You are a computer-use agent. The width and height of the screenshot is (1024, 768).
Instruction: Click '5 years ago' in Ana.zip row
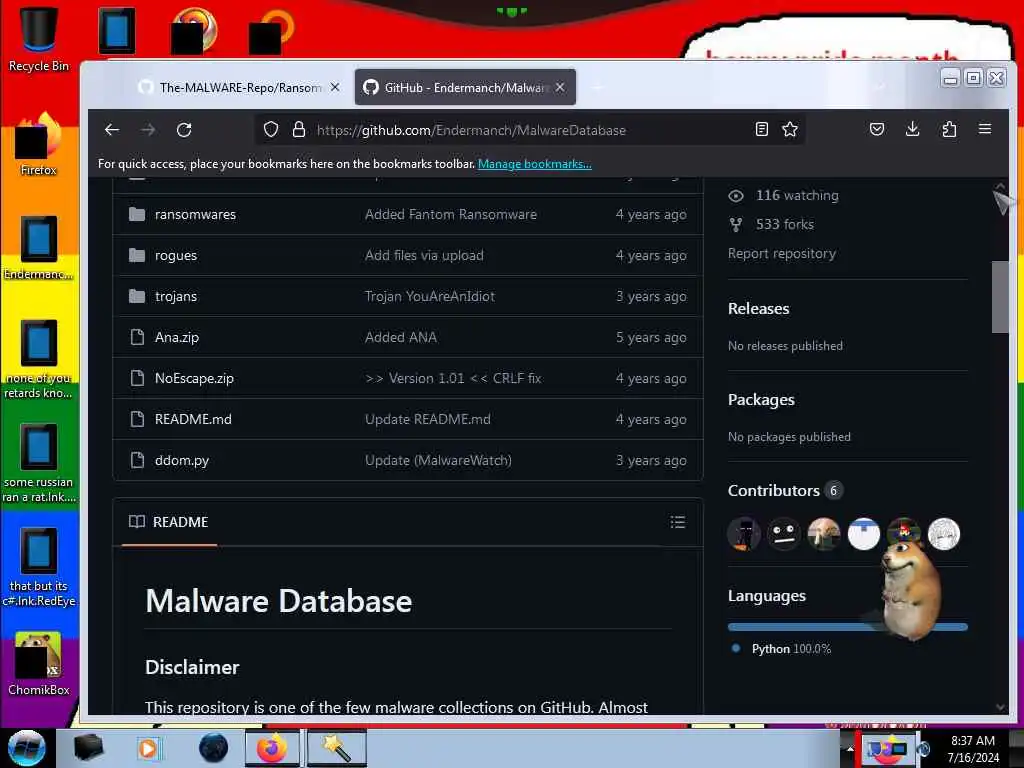coord(650,337)
